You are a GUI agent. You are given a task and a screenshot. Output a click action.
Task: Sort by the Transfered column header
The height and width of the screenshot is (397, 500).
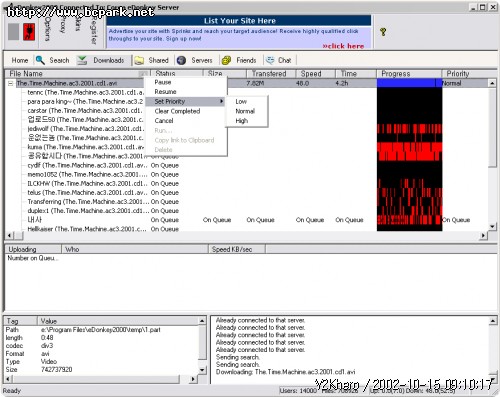click(271, 73)
